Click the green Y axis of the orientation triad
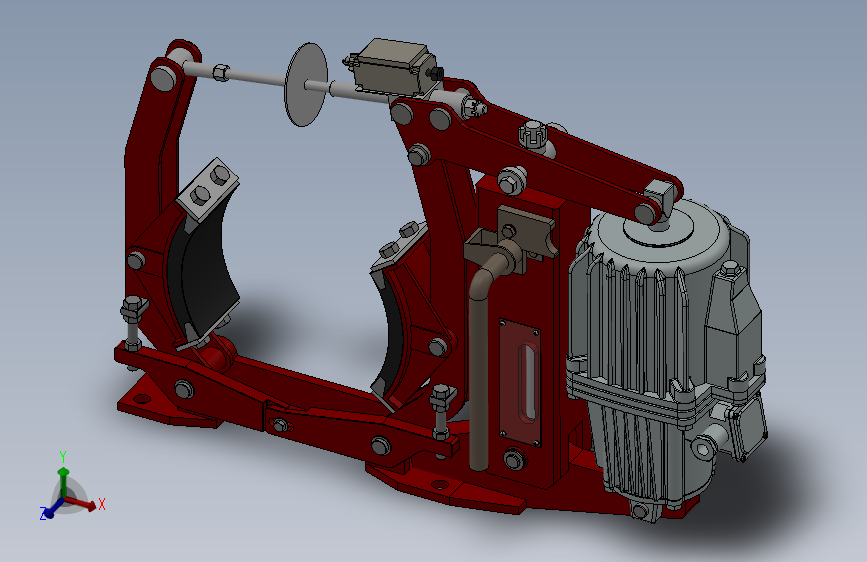Screen dimensions: 867x562 tap(64, 482)
